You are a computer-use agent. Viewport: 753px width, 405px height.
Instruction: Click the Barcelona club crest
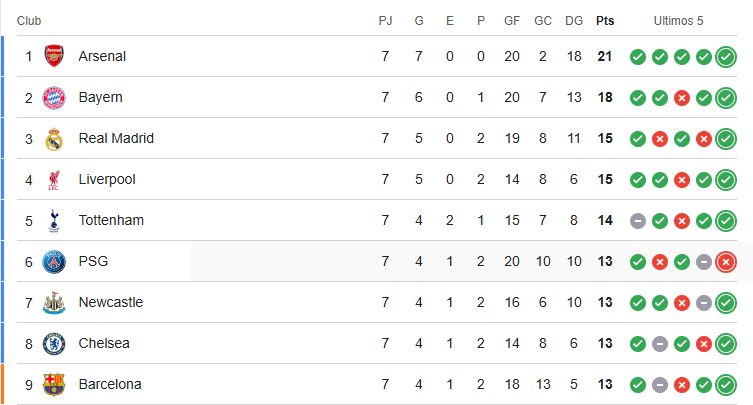[x=54, y=385]
